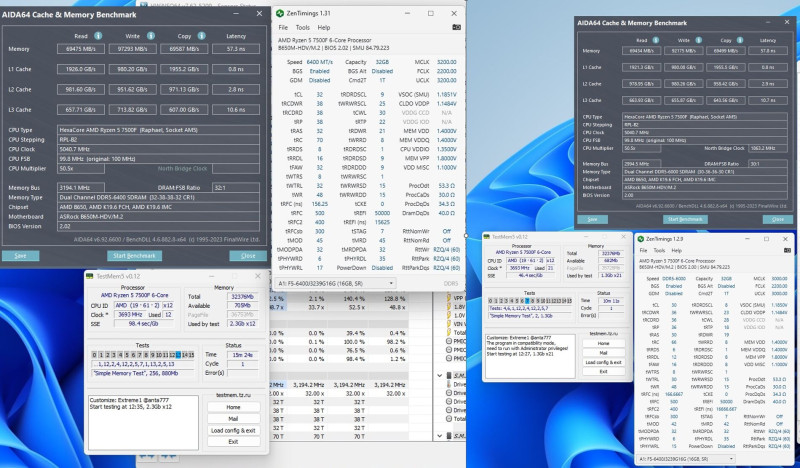Open memory module dropdown in ZenTimings 1.31
The width and height of the screenshot is (800, 468).
pyautogui.click(x=335, y=283)
